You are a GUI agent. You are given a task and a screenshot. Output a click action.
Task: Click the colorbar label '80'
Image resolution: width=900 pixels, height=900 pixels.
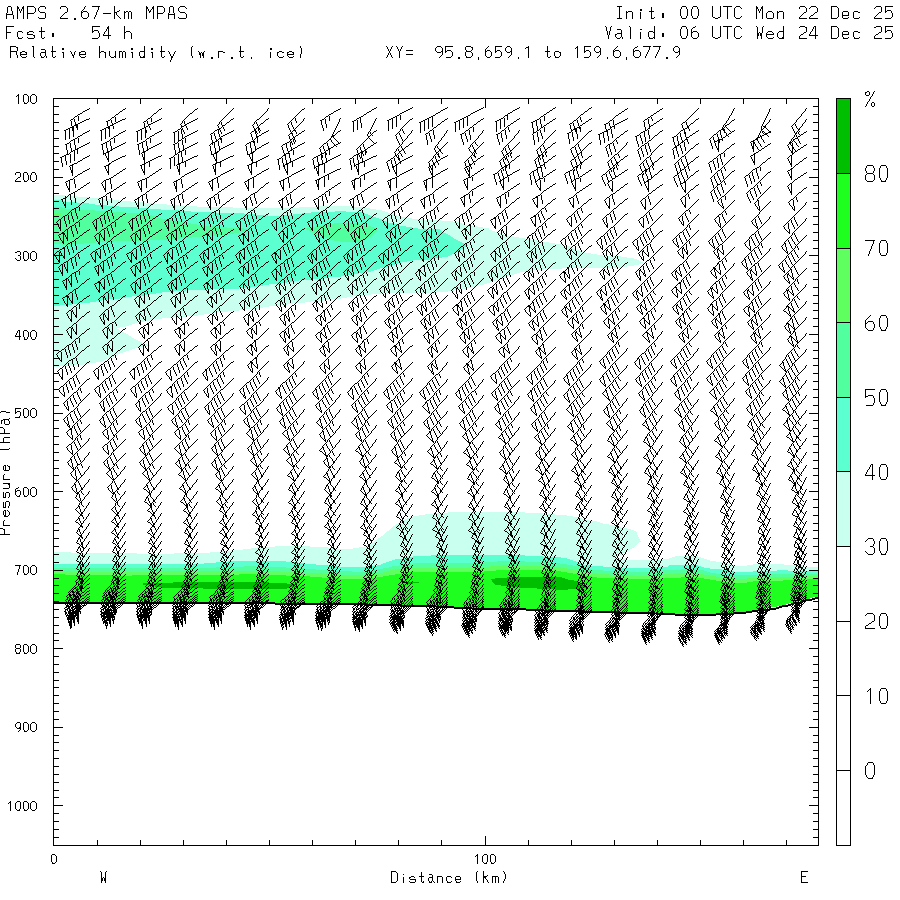pos(876,174)
